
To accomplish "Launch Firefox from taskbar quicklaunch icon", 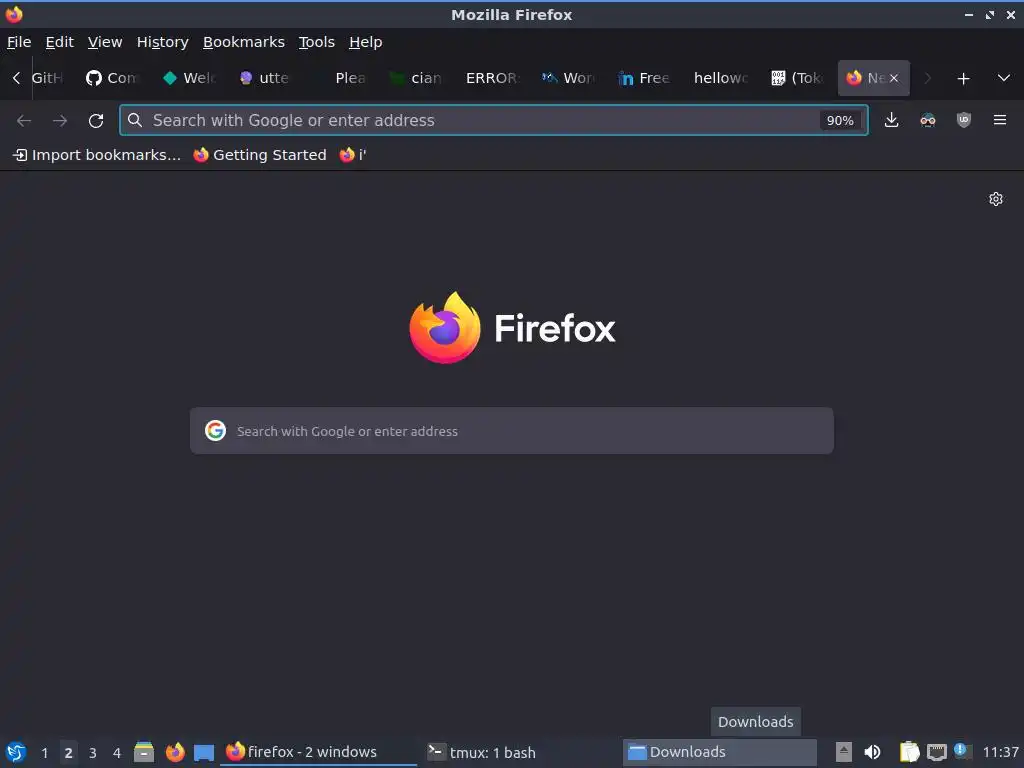I will click(x=175, y=752).
